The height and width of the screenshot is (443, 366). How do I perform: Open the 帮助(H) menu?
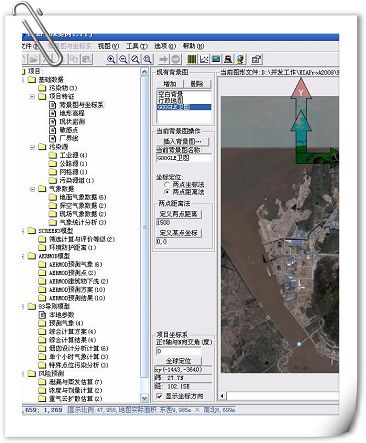pyautogui.click(x=193, y=46)
